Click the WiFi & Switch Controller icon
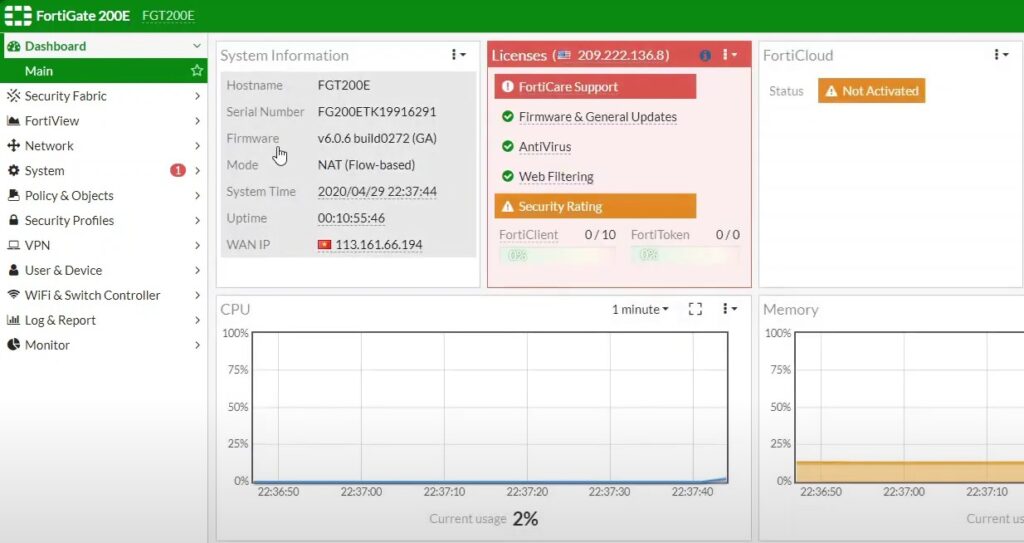 tap(13, 295)
